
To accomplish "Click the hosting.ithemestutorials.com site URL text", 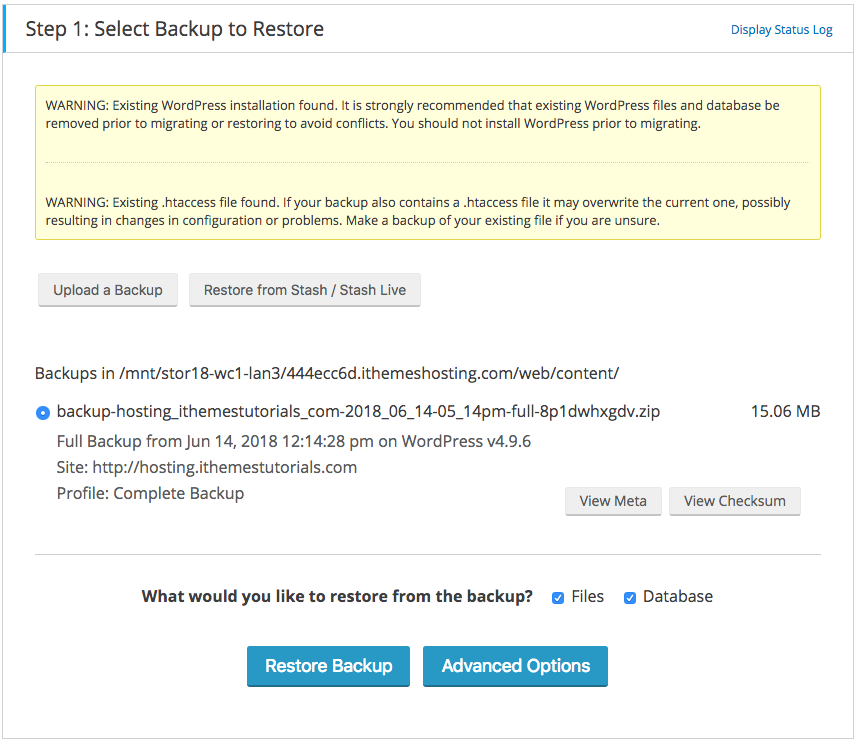I will pos(224,467).
